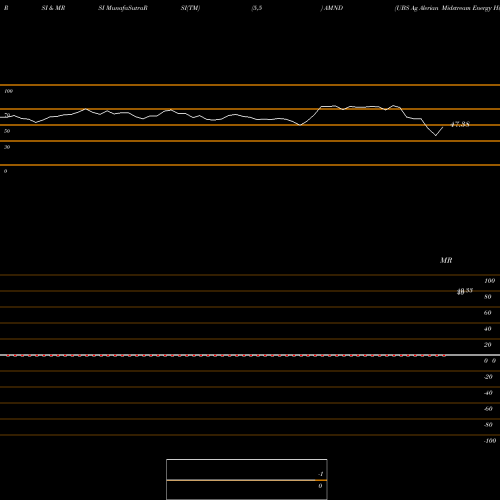Image resolution: width=500 pixels, height=500 pixels.
Task: Click the 'SI & MR' header label
Action: (53, 8)
